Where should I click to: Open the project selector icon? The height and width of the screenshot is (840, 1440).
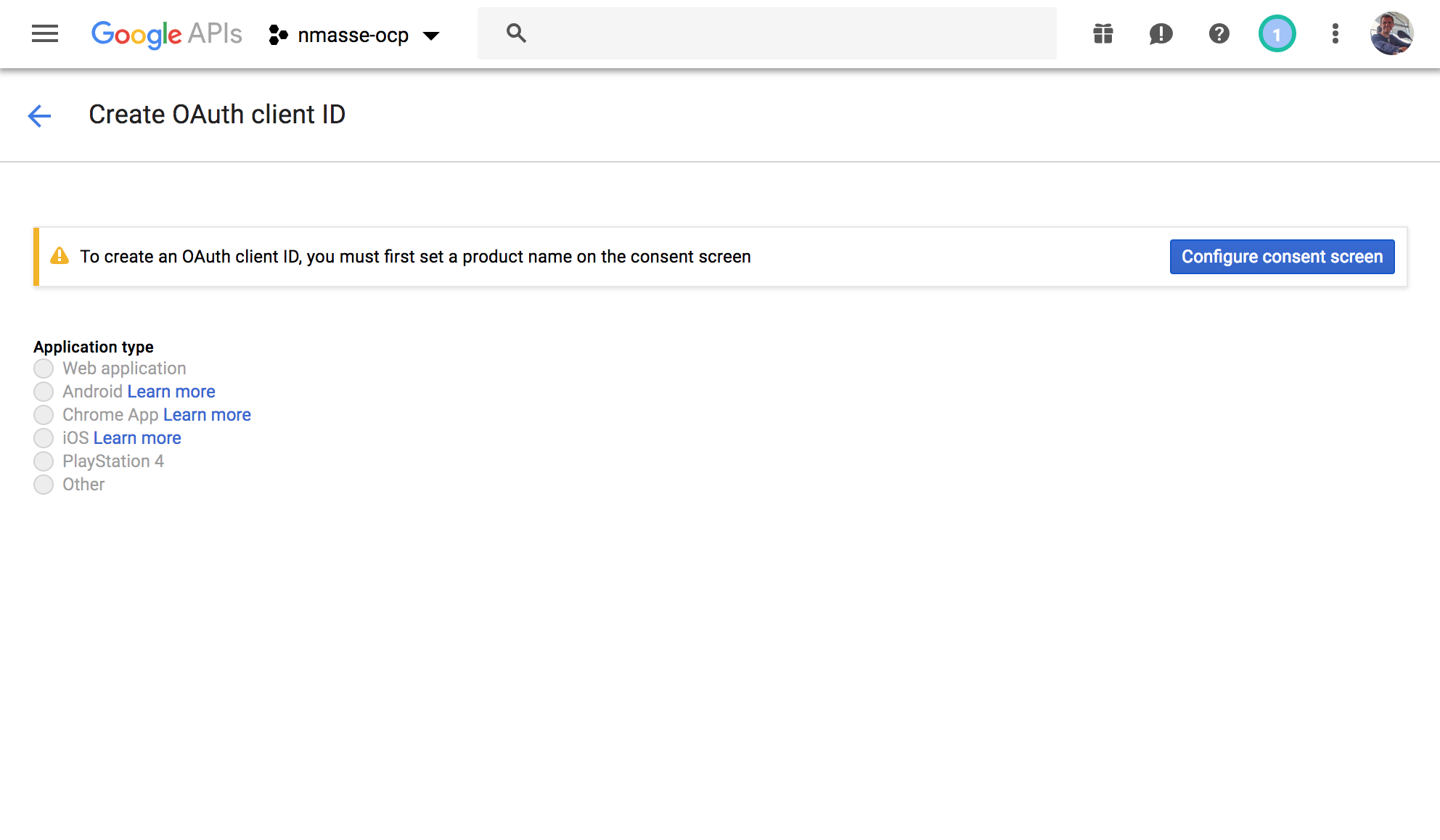click(x=278, y=34)
